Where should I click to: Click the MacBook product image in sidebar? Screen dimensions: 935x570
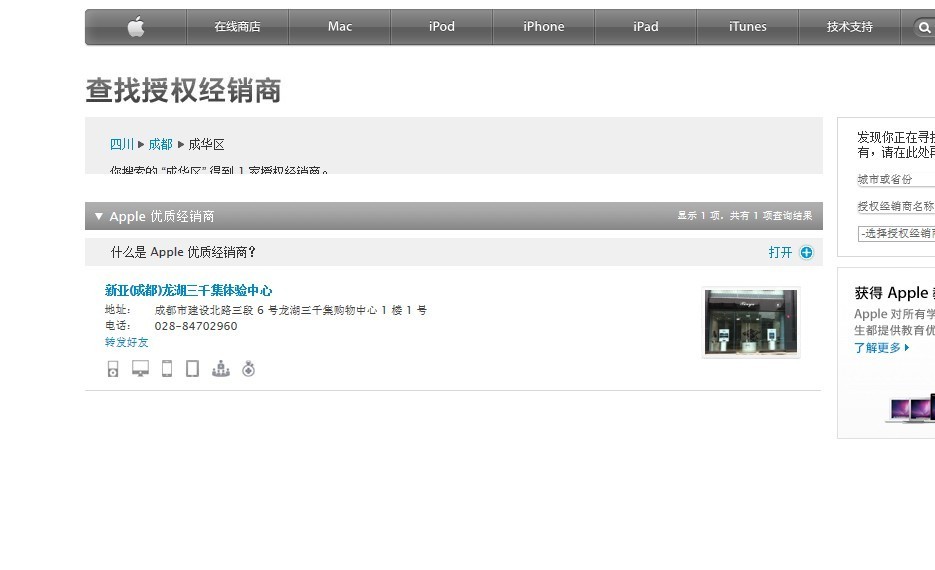pyautogui.click(x=911, y=410)
